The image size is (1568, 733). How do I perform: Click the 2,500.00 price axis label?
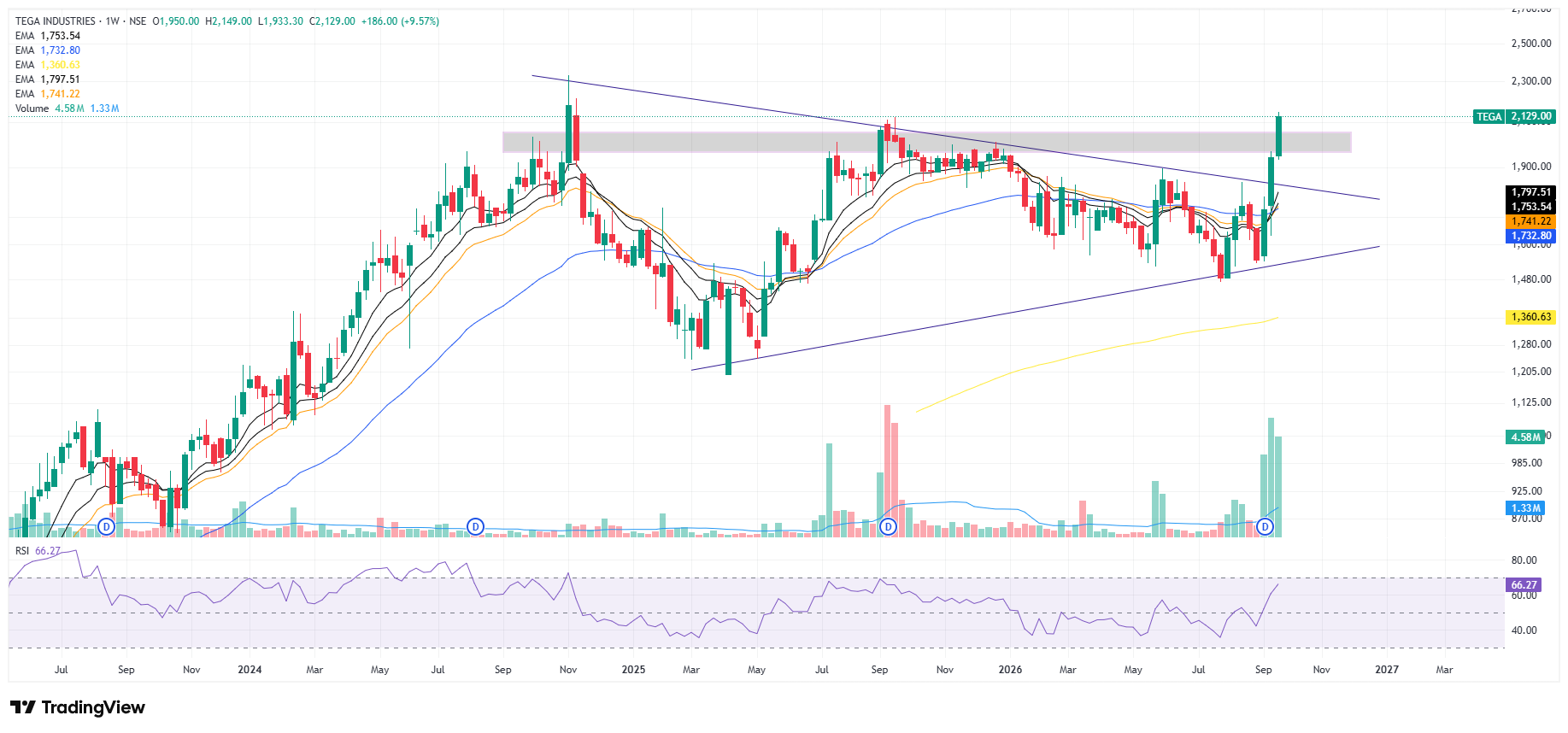coord(1531,44)
